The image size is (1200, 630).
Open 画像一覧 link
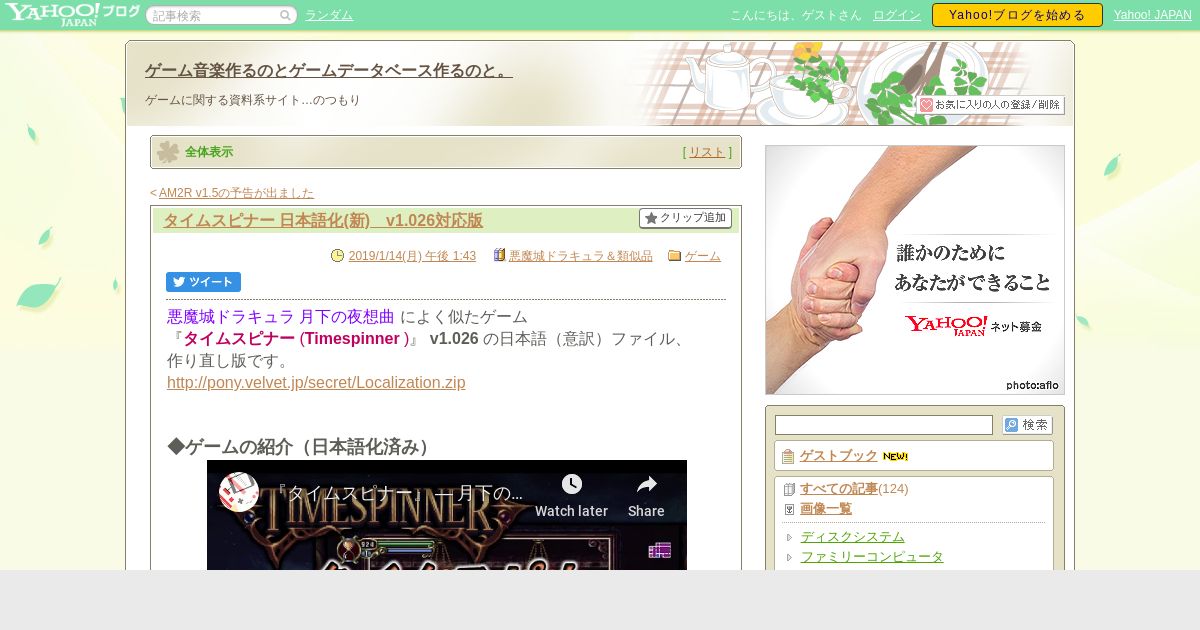pyautogui.click(x=826, y=509)
